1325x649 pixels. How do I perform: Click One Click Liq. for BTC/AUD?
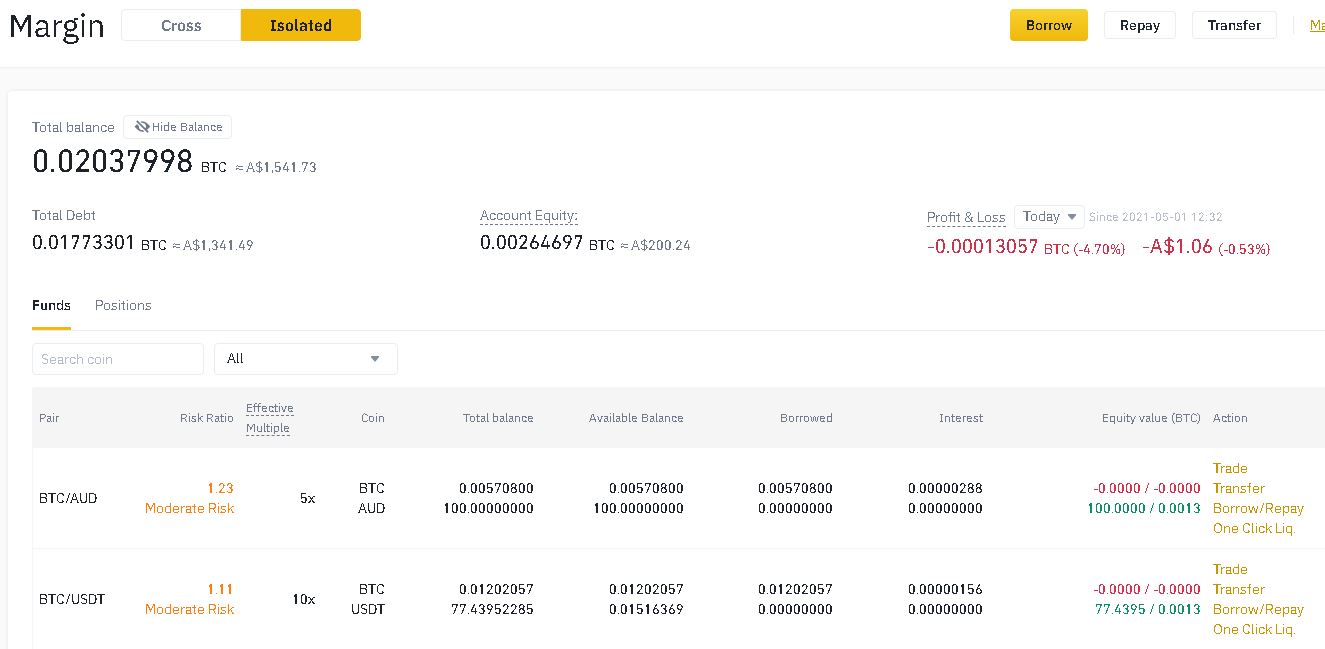coord(1254,528)
